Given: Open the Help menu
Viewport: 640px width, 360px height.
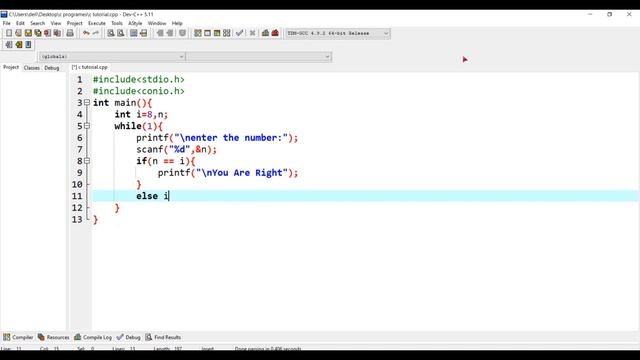Looking at the screenshot, I should pyautogui.click(x=177, y=23).
